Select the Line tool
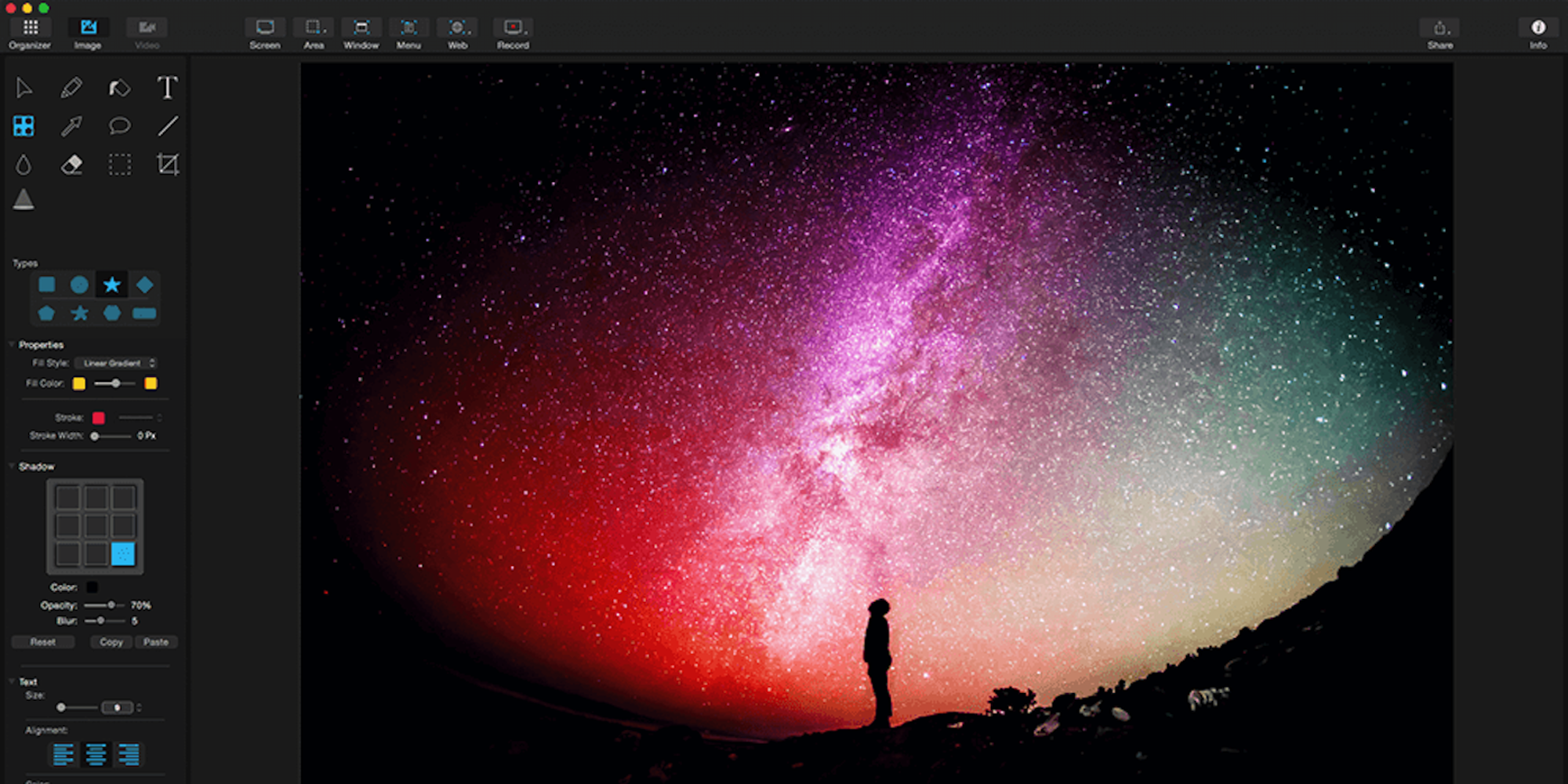Screen dimensions: 1568x784 click(x=168, y=125)
